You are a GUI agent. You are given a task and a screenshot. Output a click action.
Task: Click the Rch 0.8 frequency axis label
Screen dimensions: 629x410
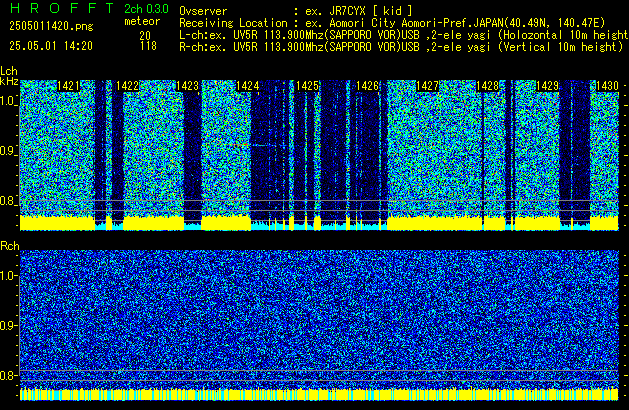tap(8, 375)
